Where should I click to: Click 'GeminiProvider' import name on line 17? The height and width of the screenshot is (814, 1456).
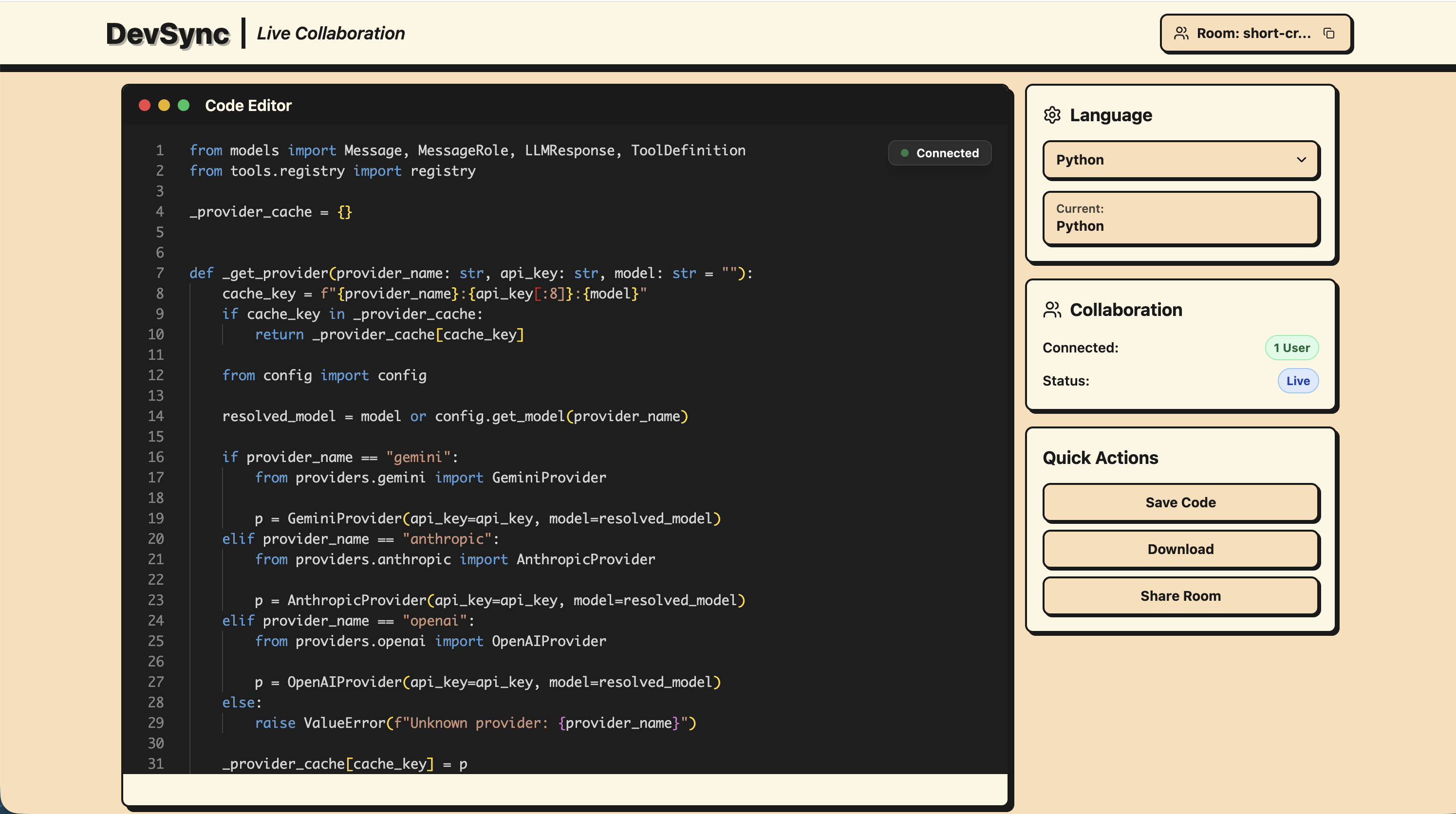pos(549,478)
